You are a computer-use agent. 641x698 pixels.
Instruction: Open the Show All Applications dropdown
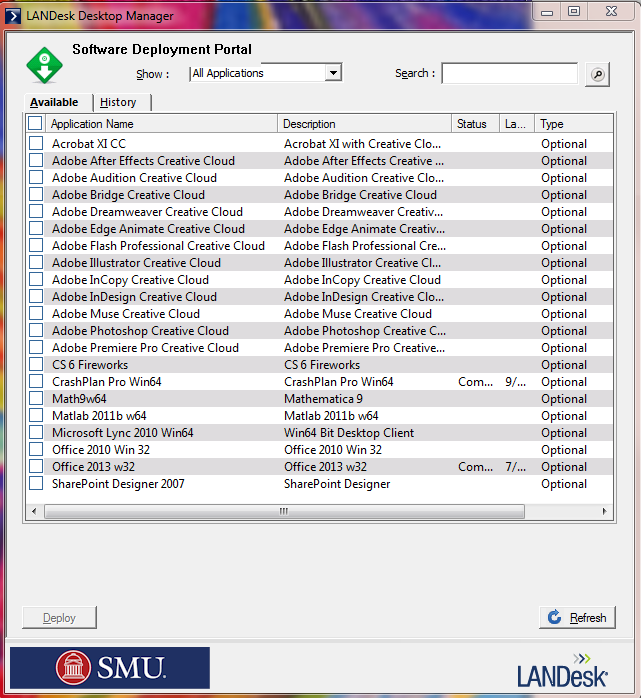click(x=334, y=73)
